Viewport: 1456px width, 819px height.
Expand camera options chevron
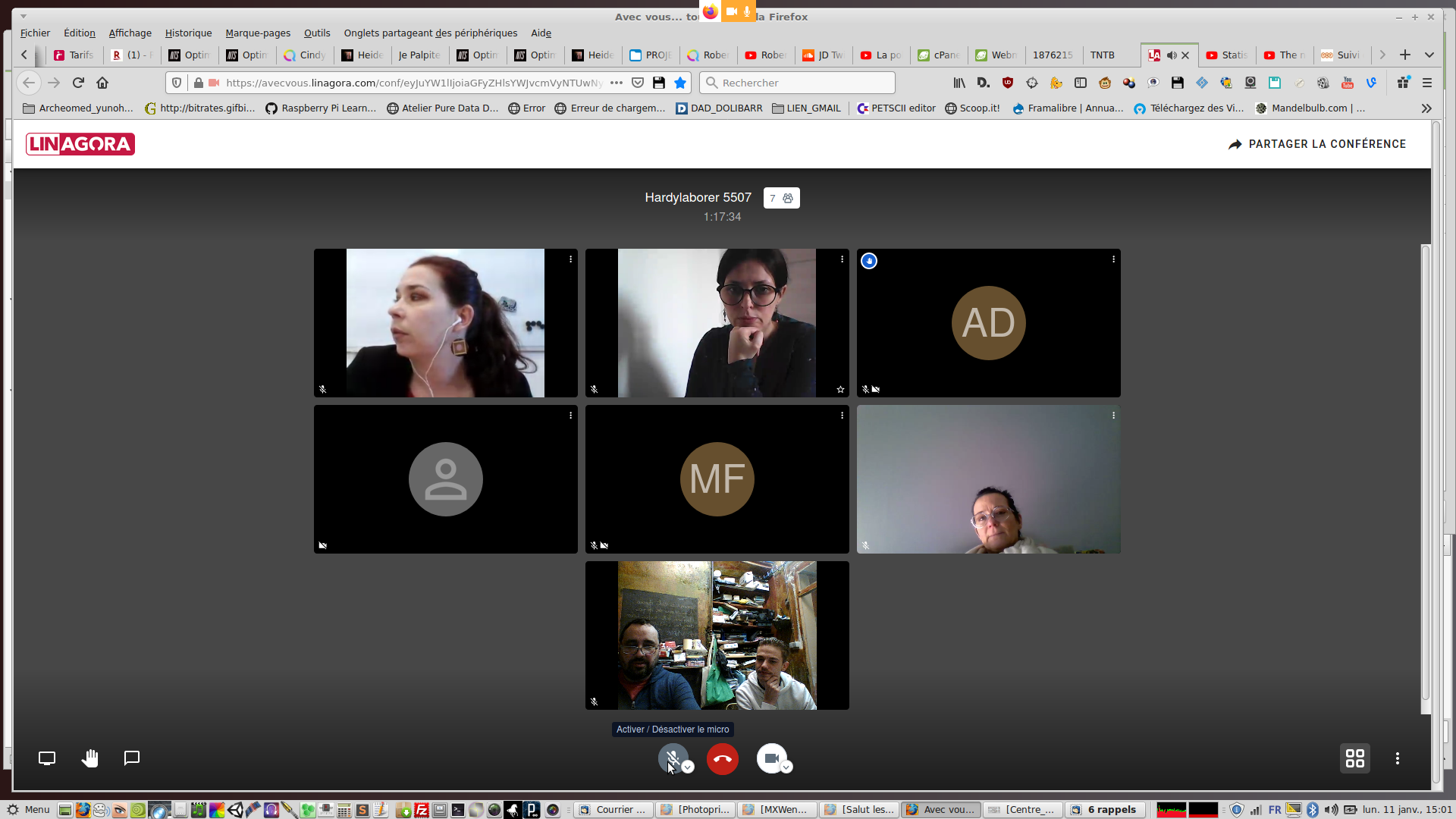786,767
